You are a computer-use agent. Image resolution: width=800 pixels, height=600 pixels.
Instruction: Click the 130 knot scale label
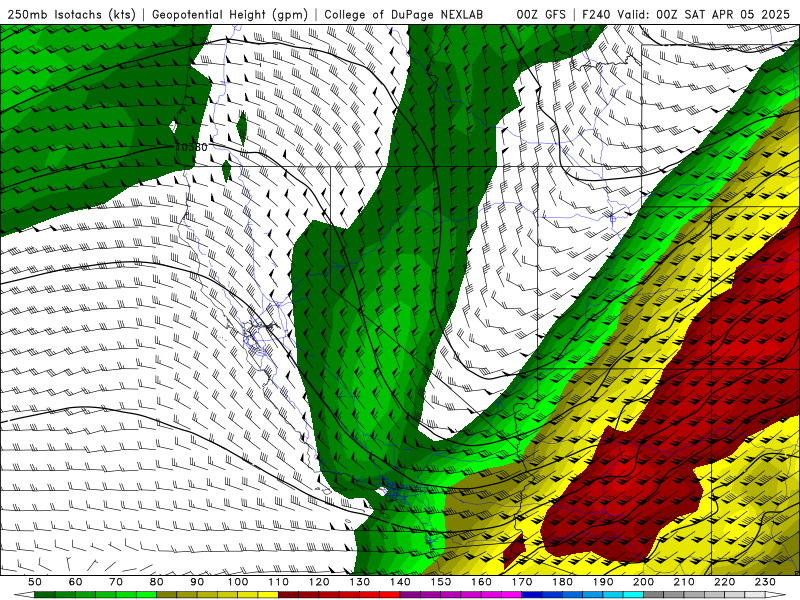point(360,582)
